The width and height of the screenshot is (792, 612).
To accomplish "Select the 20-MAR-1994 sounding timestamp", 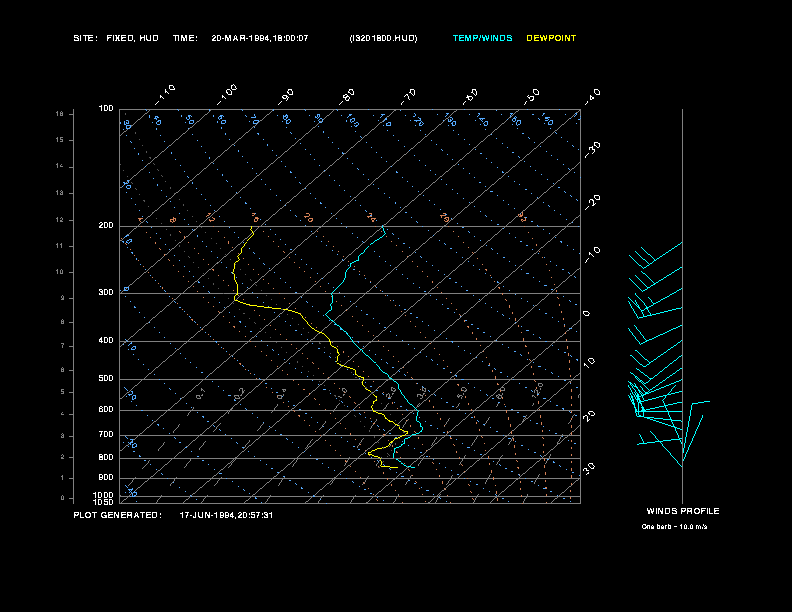I will [x=260, y=38].
